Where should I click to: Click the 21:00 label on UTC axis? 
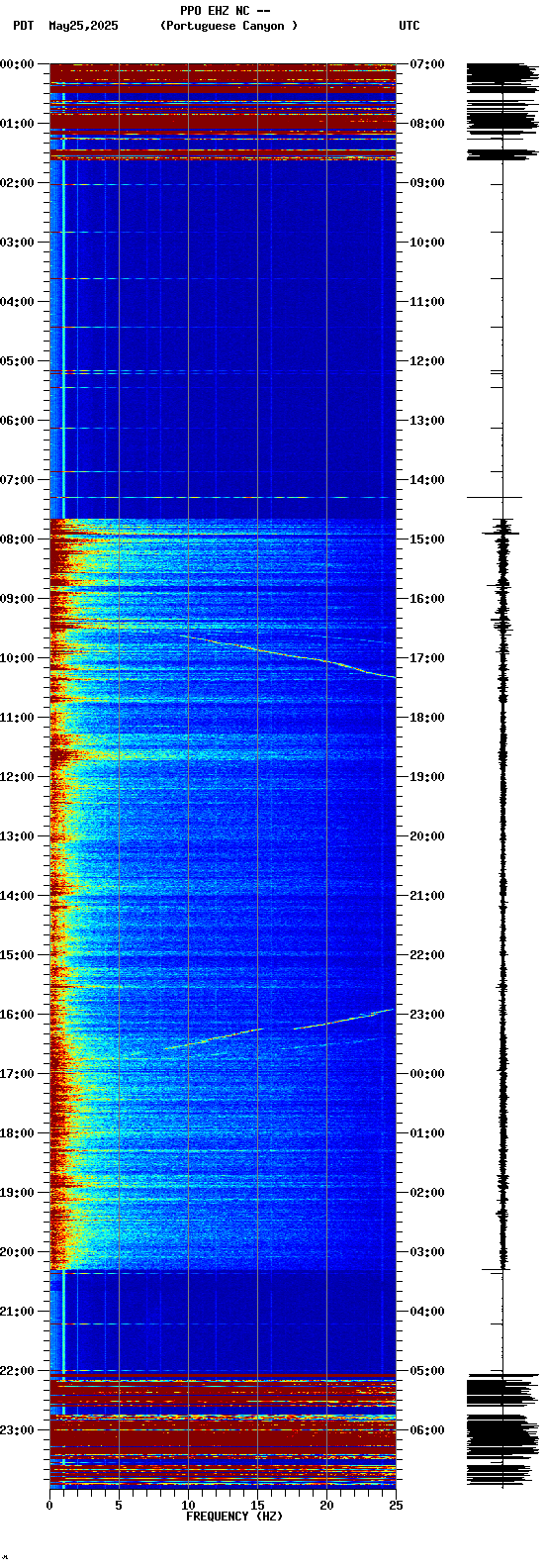[x=427, y=896]
